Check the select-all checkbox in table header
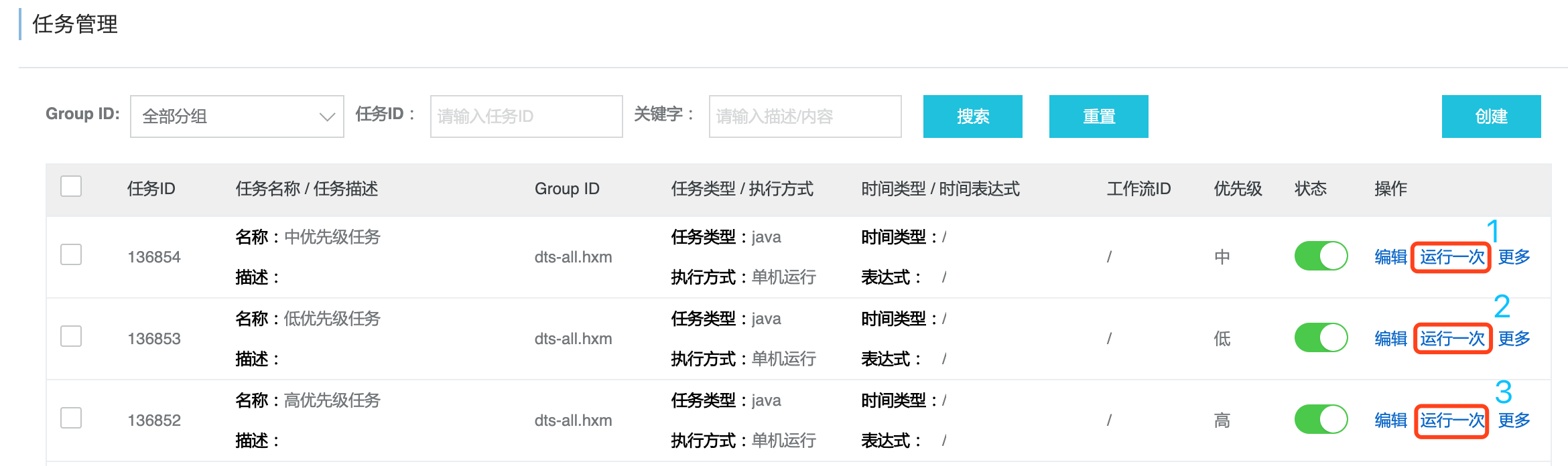This screenshot has width=1568, height=466. pyautogui.click(x=71, y=186)
